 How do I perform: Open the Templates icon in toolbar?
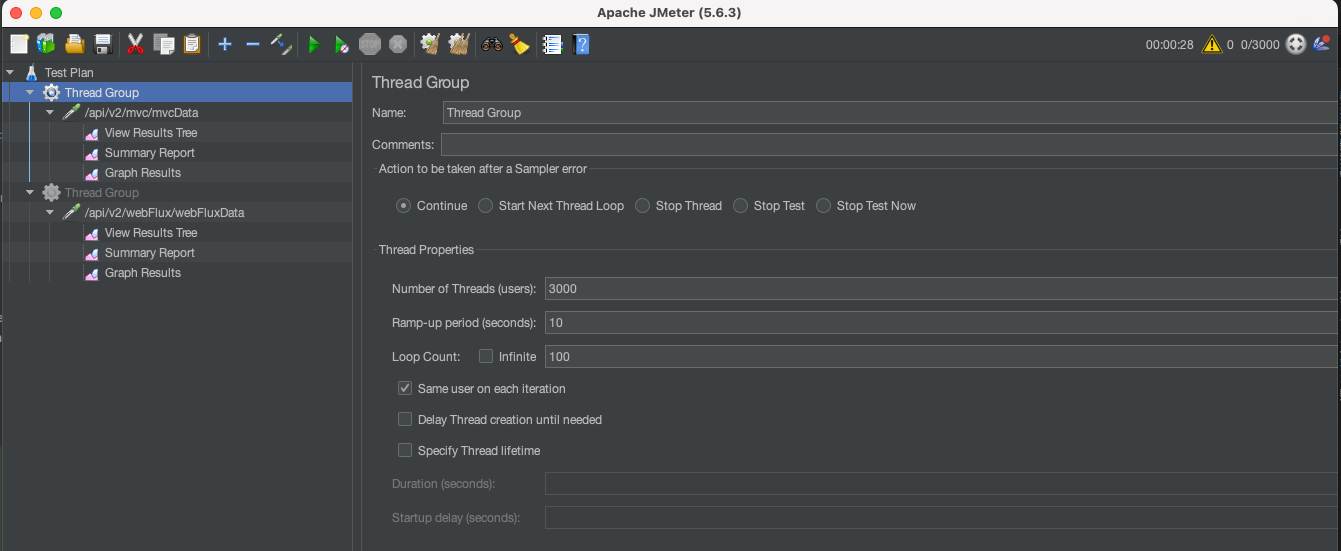(46, 44)
